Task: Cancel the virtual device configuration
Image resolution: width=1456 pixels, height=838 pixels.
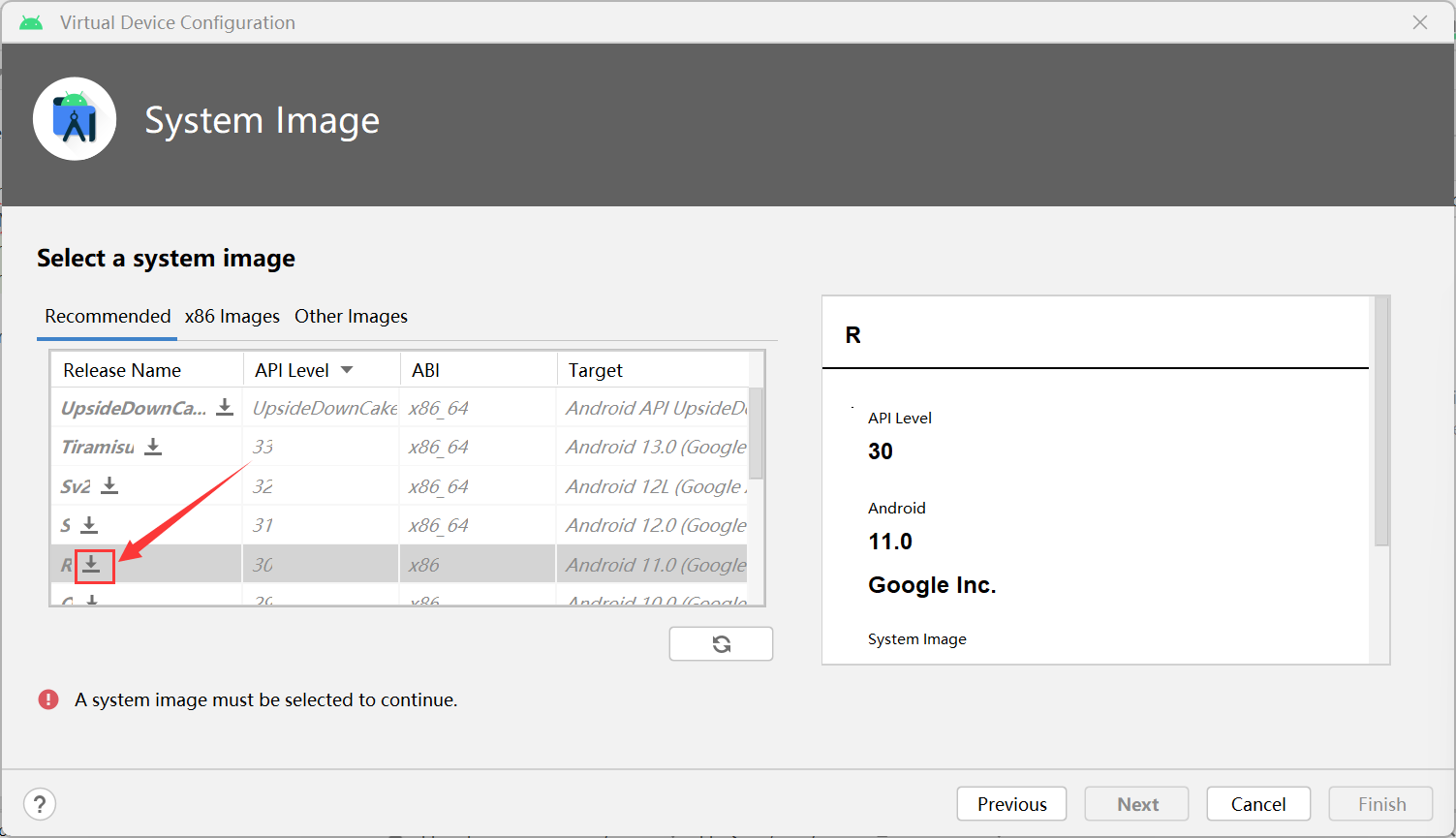Action: pyautogui.click(x=1258, y=804)
